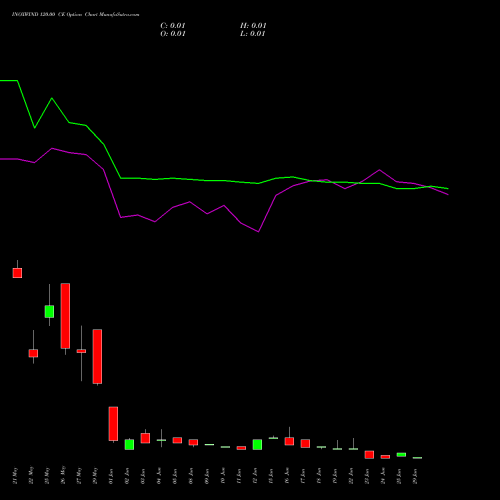Select the open value O: 0.01
The height and width of the screenshot is (500, 500).
(x=173, y=34)
